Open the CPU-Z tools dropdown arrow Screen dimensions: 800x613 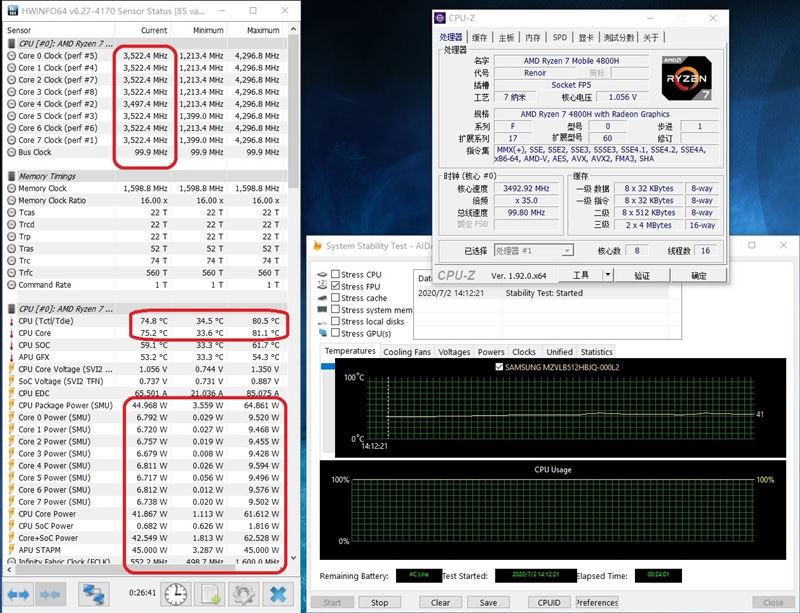coord(608,275)
